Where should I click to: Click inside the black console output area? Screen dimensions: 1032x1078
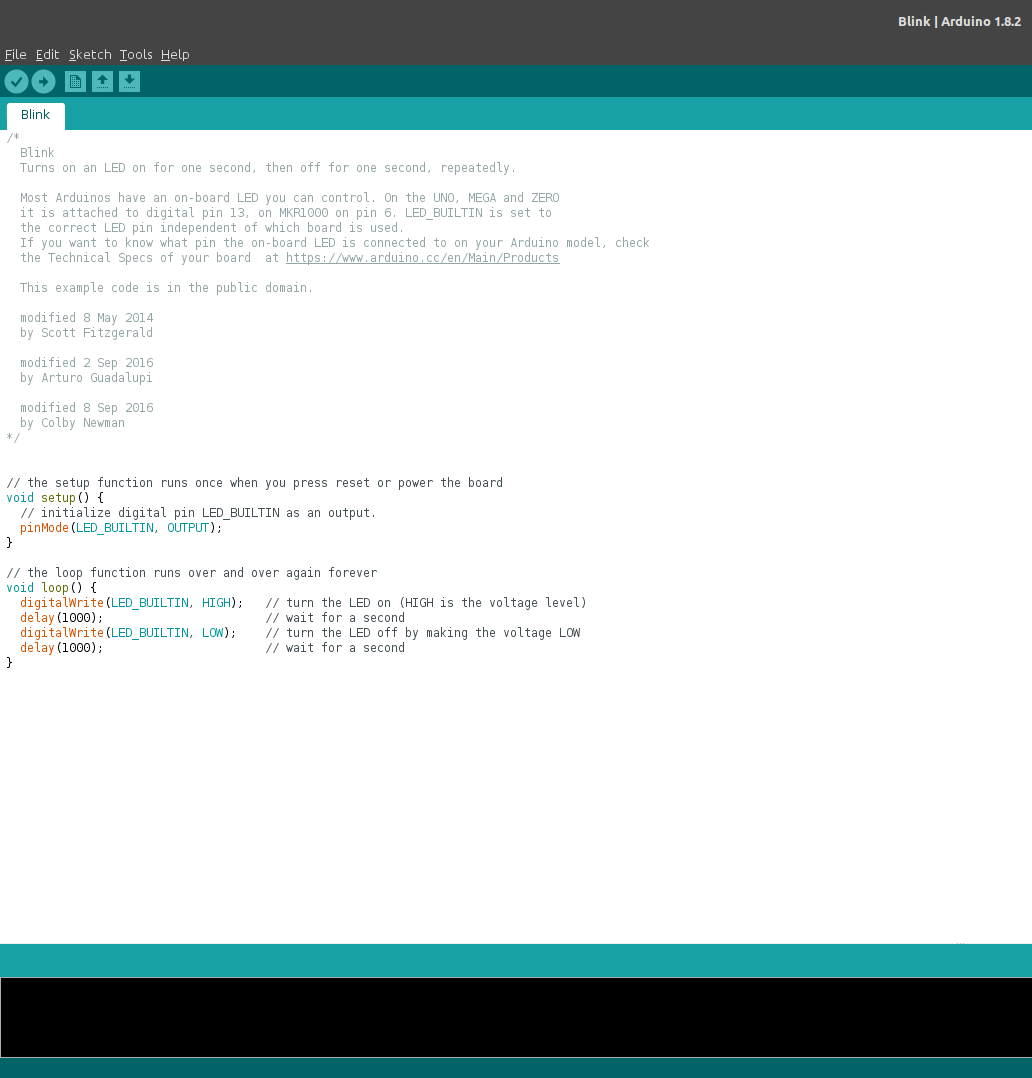pos(516,1017)
